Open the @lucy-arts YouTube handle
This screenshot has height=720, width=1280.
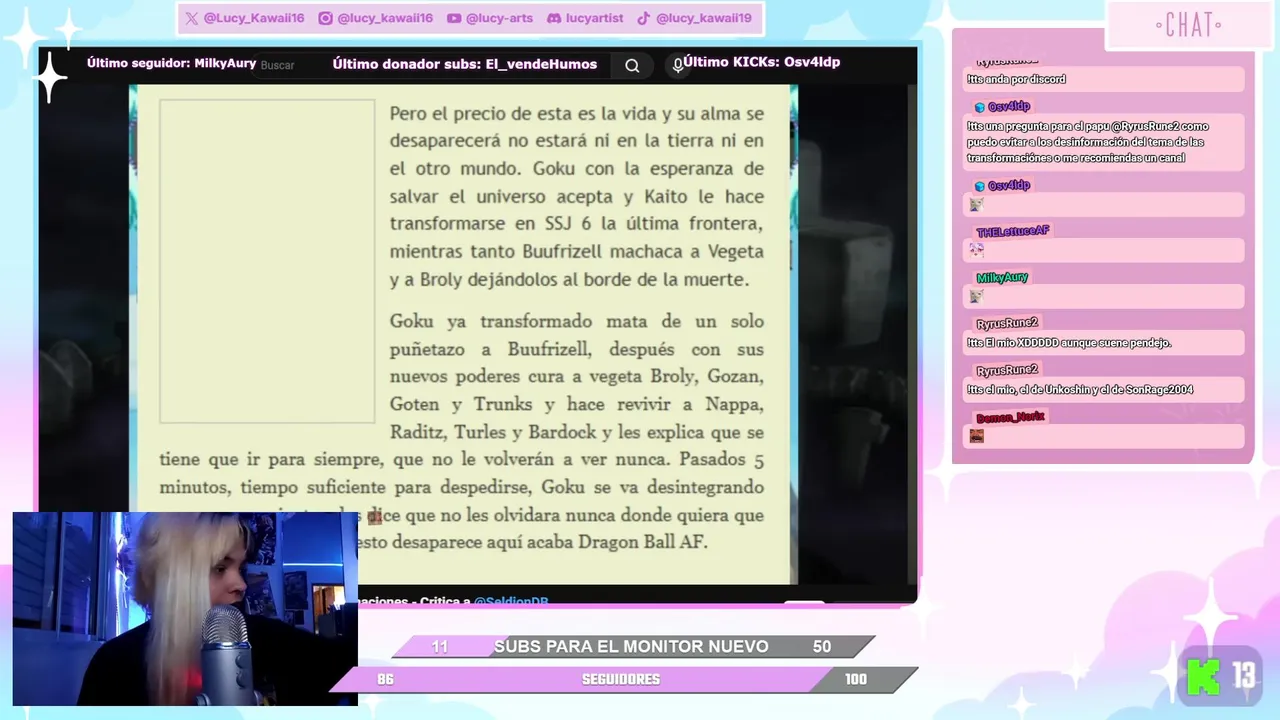pos(499,18)
